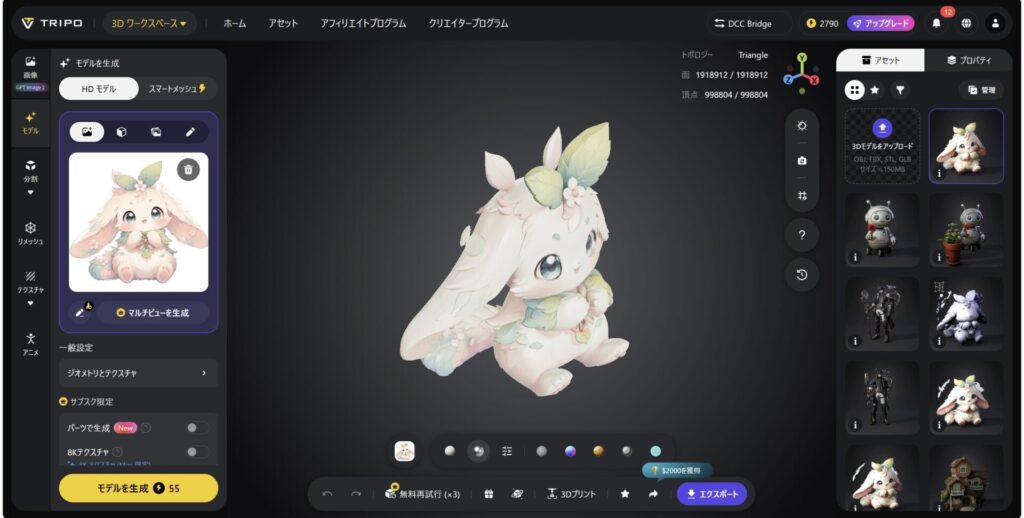Viewport: 1024px width, 518px height.
Task: Open the 分割 segmentation tool
Action: click(x=31, y=170)
